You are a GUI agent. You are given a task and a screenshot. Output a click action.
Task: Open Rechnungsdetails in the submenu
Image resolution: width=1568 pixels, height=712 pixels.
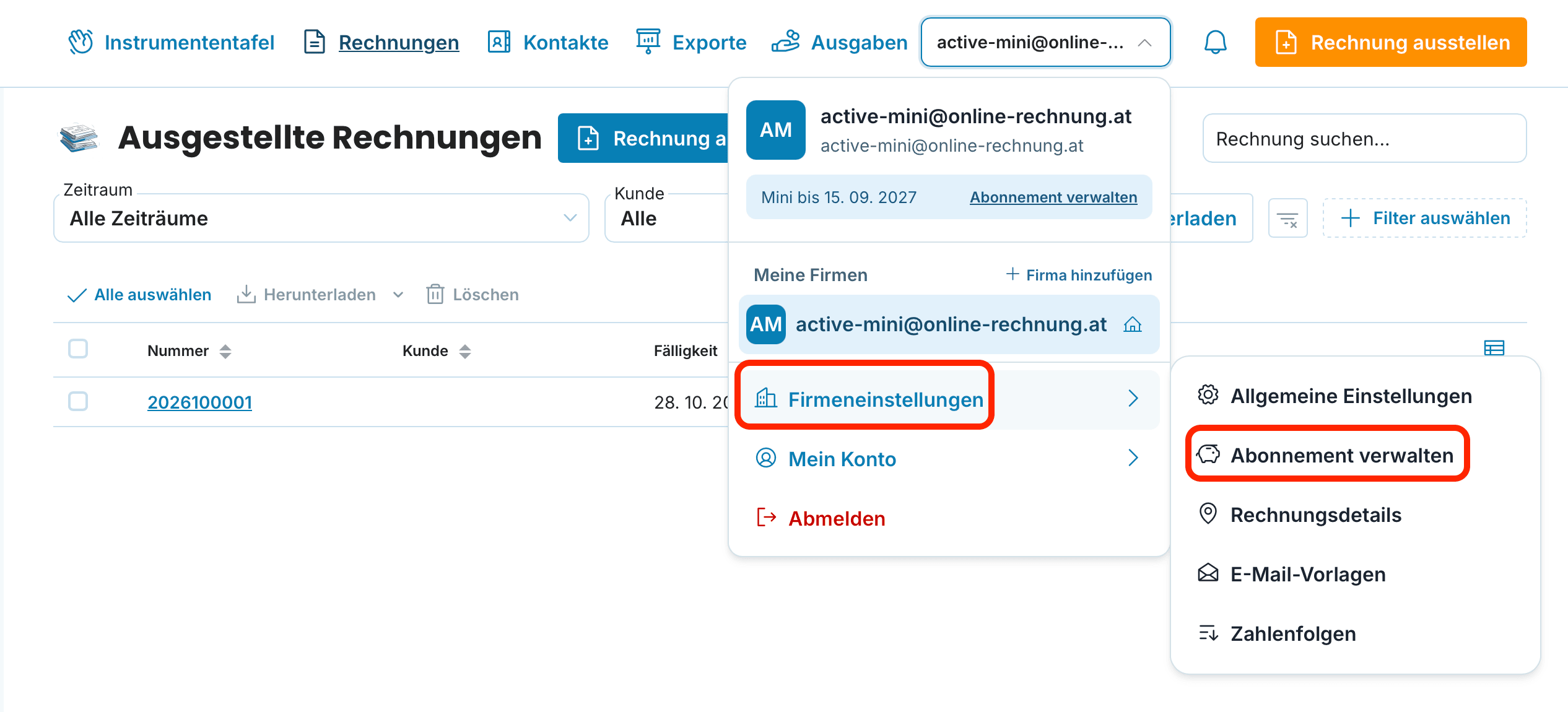click(1299, 514)
